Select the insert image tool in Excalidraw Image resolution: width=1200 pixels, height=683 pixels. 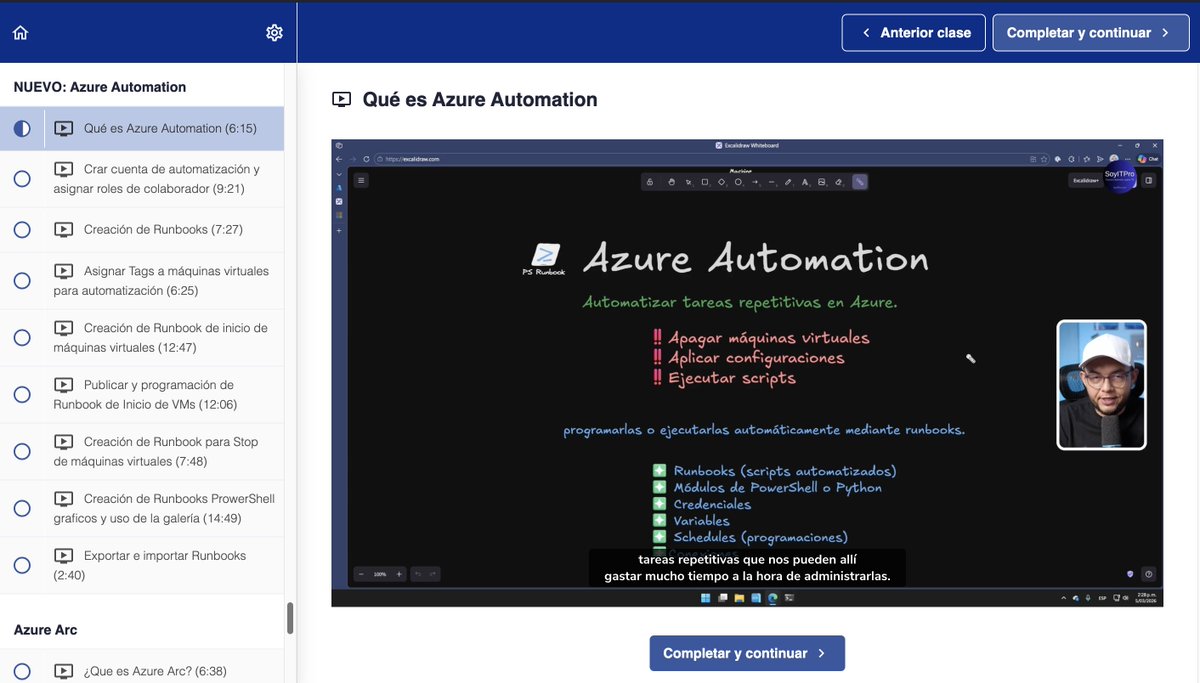tap(821, 182)
